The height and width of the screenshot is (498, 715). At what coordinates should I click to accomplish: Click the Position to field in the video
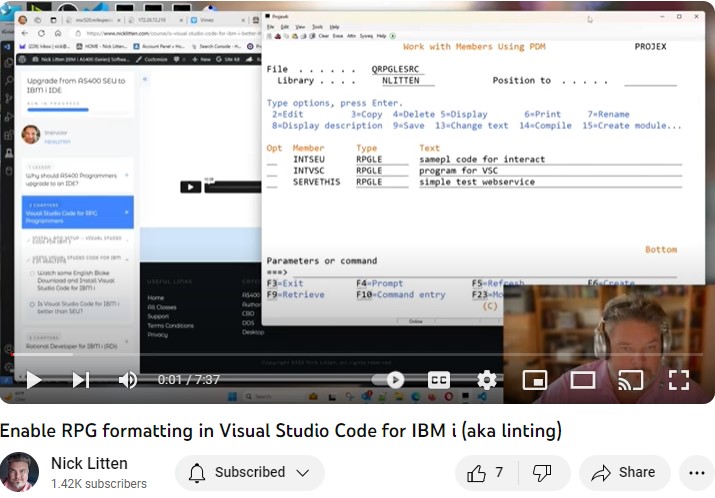650,81
